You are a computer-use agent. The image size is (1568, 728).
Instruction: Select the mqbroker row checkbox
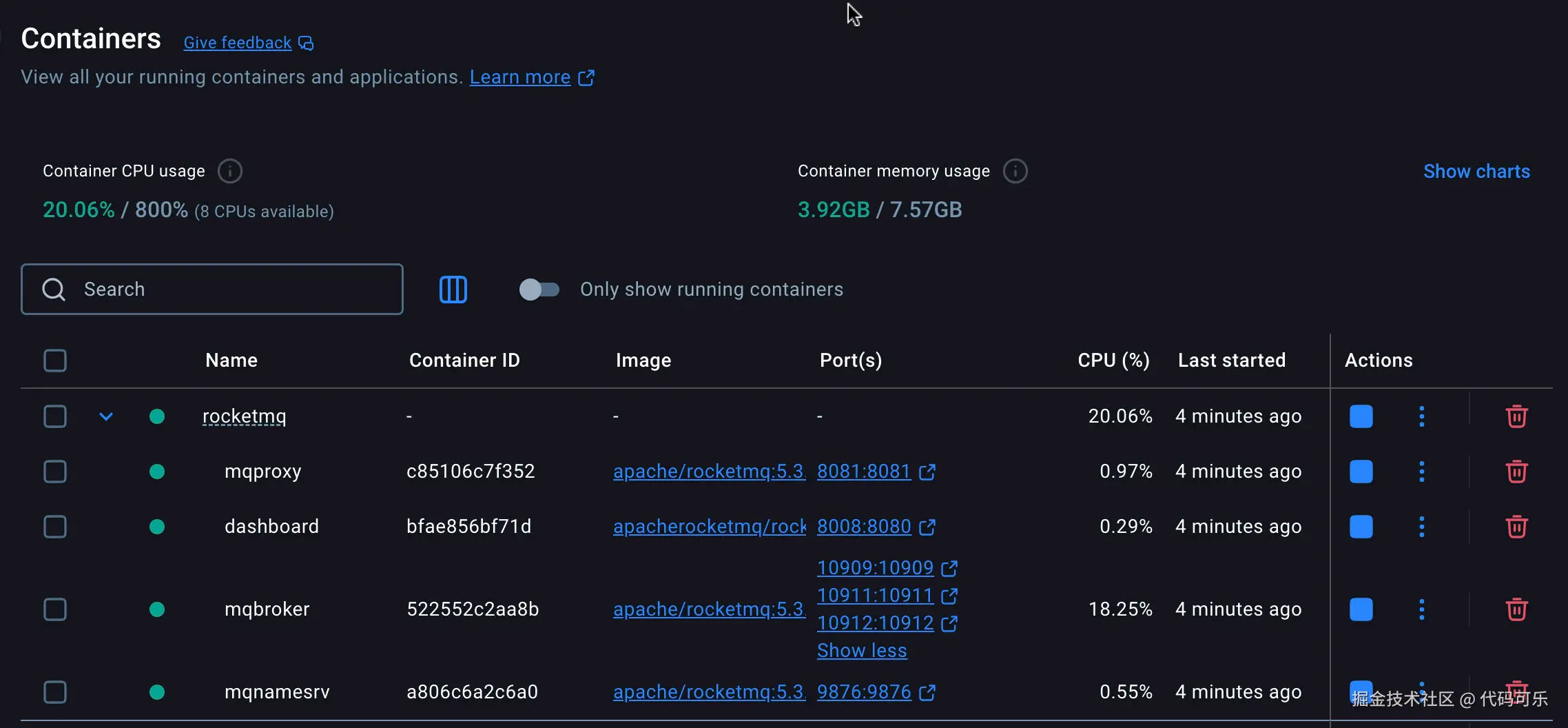[x=55, y=609]
